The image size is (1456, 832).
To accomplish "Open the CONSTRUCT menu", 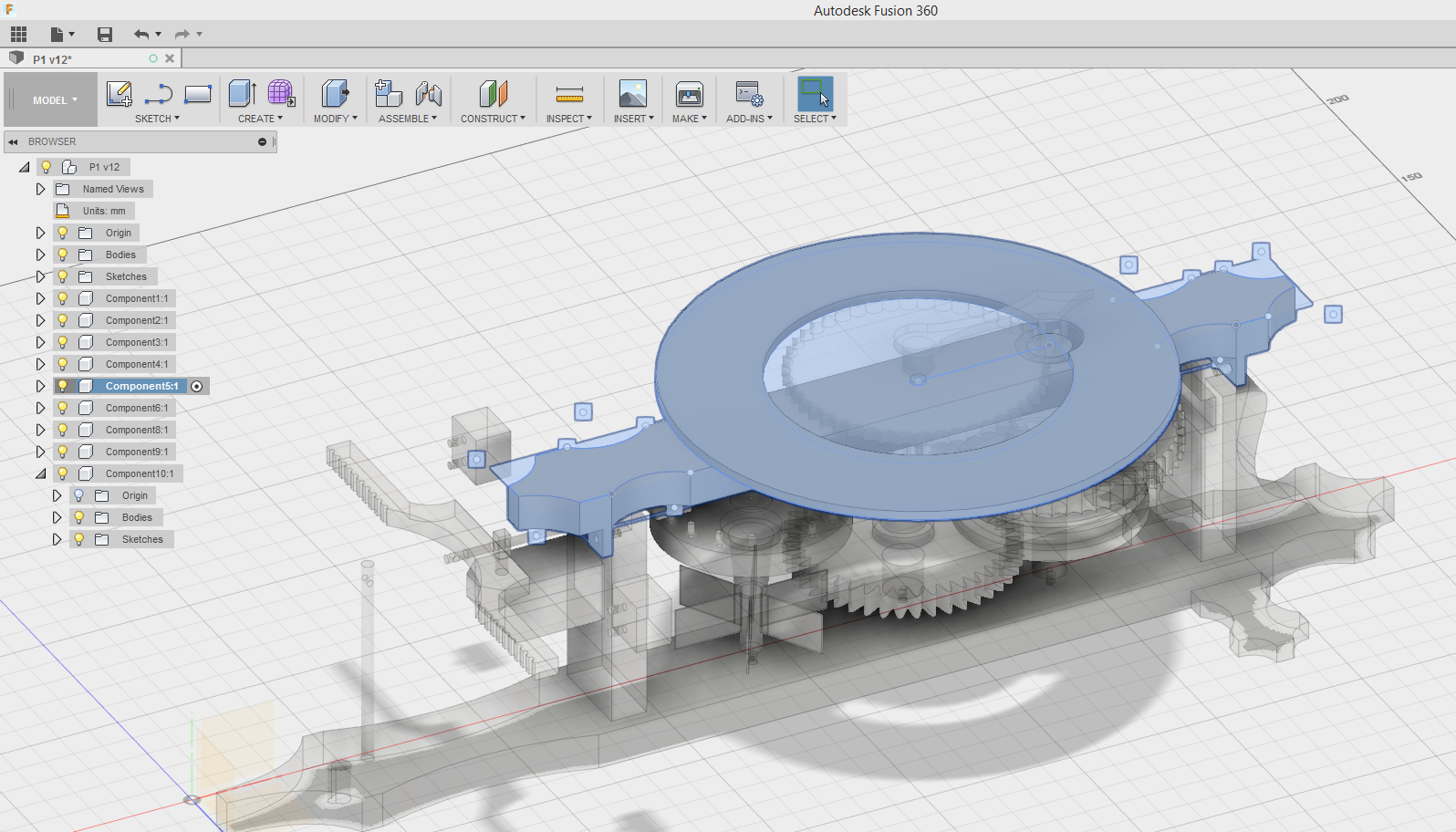I will (493, 119).
